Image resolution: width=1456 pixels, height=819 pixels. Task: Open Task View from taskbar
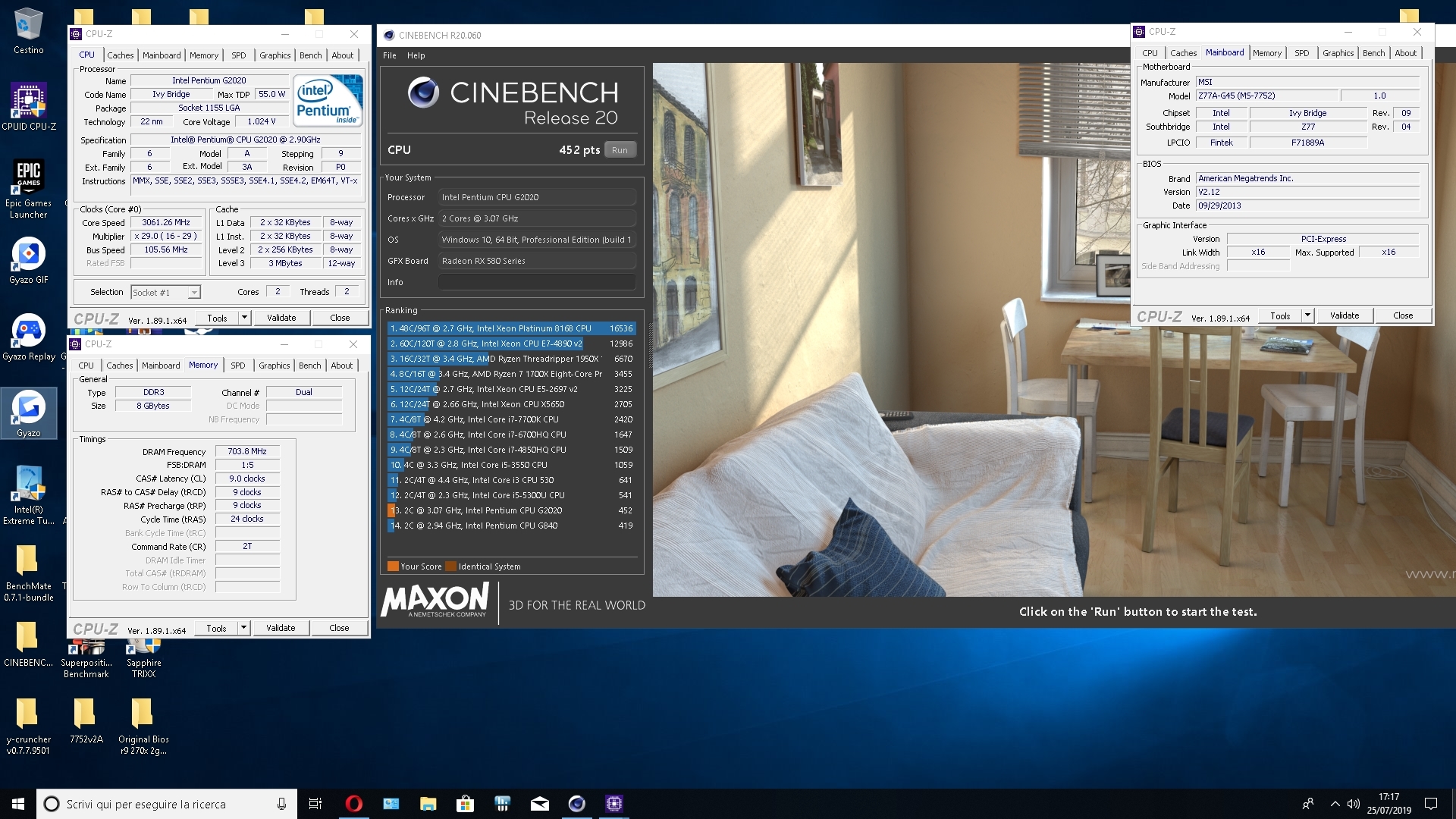(315, 804)
